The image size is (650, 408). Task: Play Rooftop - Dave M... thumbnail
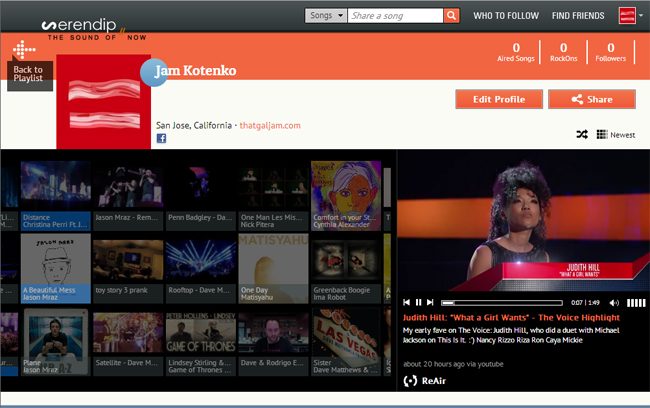(x=201, y=268)
